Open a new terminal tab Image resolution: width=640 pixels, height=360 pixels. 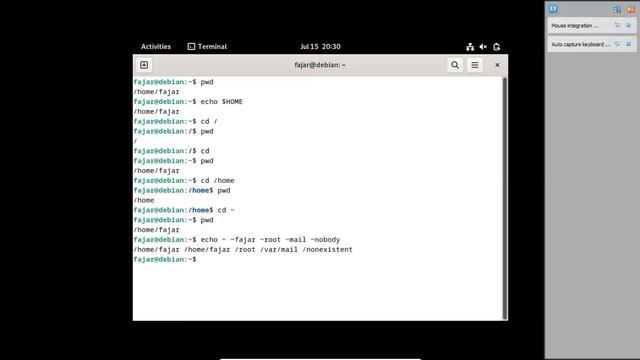pyautogui.click(x=144, y=65)
